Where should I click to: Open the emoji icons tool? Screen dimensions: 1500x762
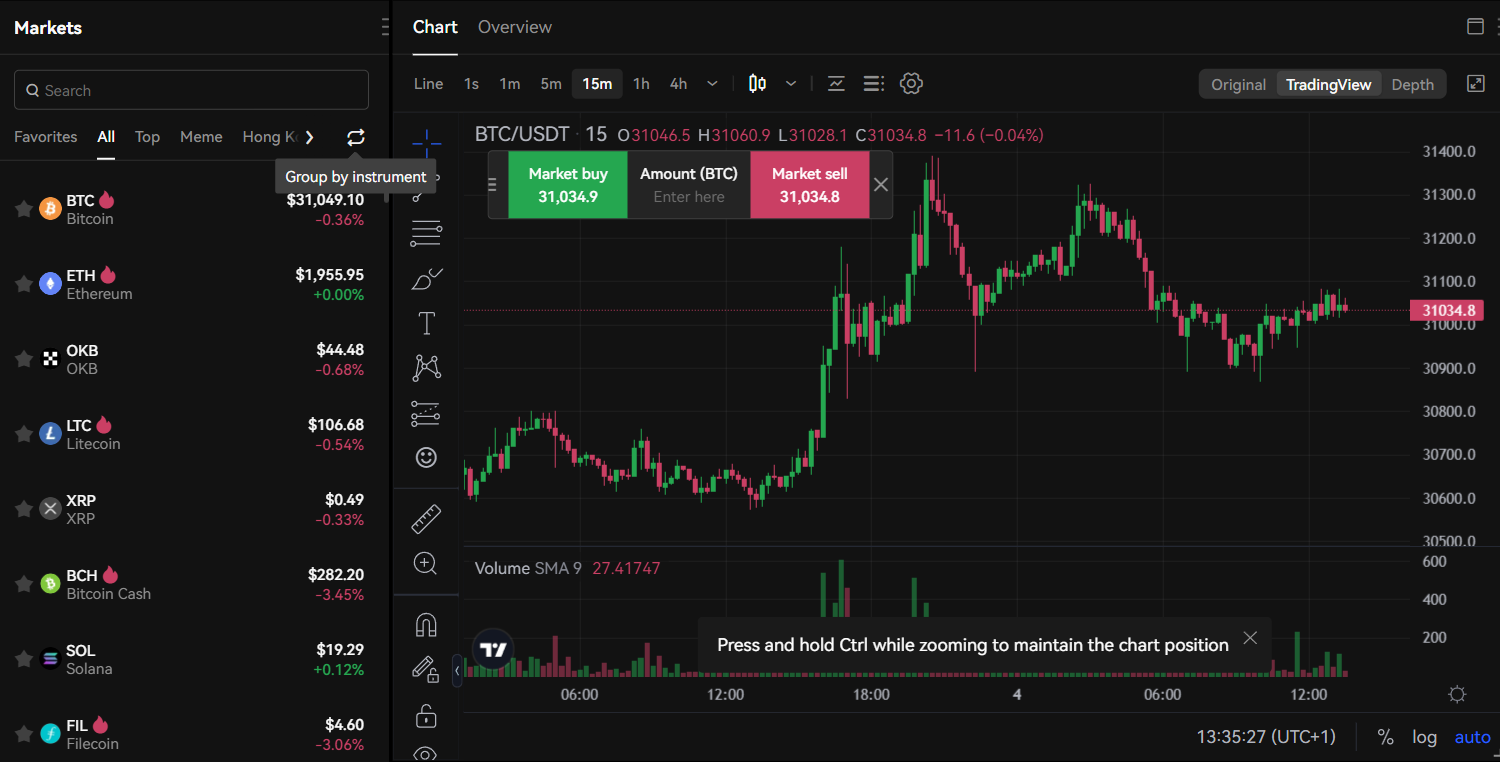[426, 457]
